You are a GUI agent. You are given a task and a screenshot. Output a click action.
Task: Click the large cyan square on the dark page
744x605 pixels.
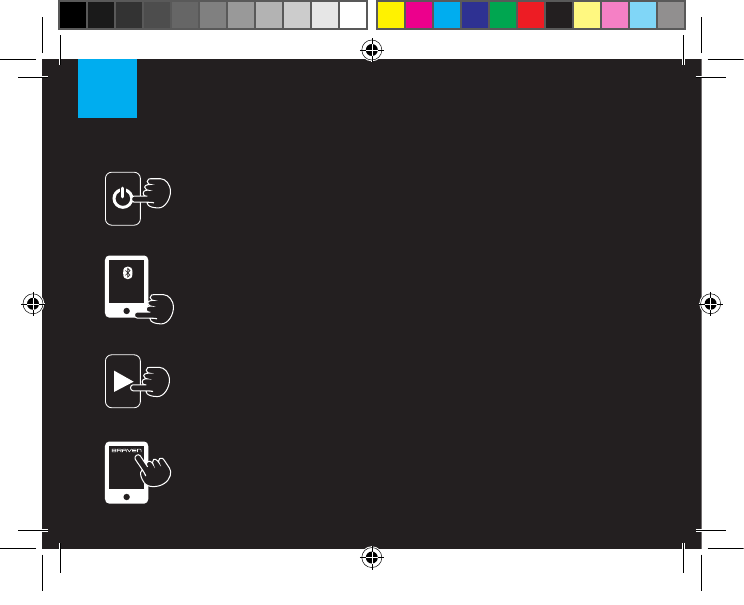(107, 88)
